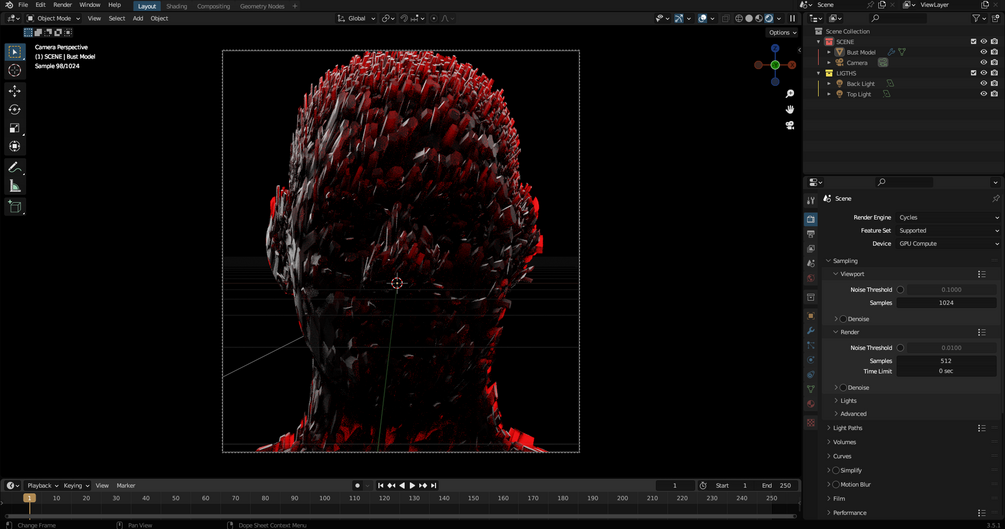Expand the Light Paths panel
Image resolution: width=1005 pixels, height=529 pixels.
847,428
